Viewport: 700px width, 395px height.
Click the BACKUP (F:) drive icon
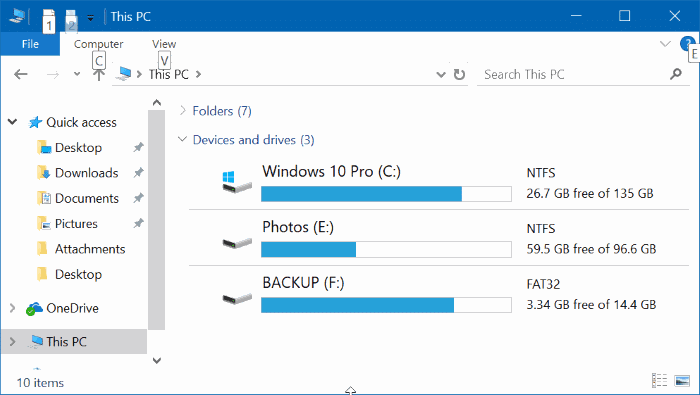237,299
